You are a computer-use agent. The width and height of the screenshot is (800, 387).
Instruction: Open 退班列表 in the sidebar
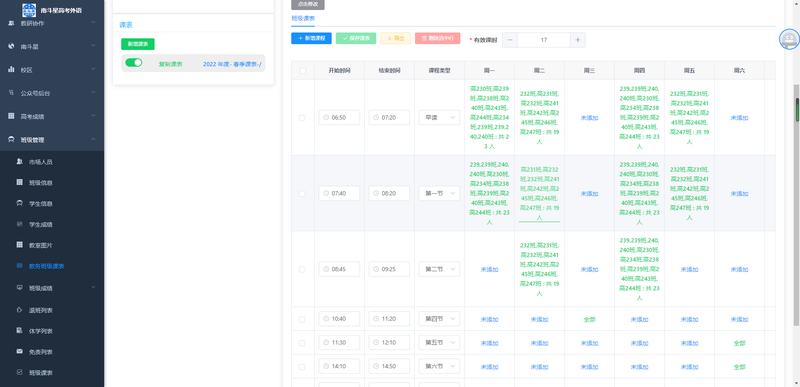click(x=41, y=311)
